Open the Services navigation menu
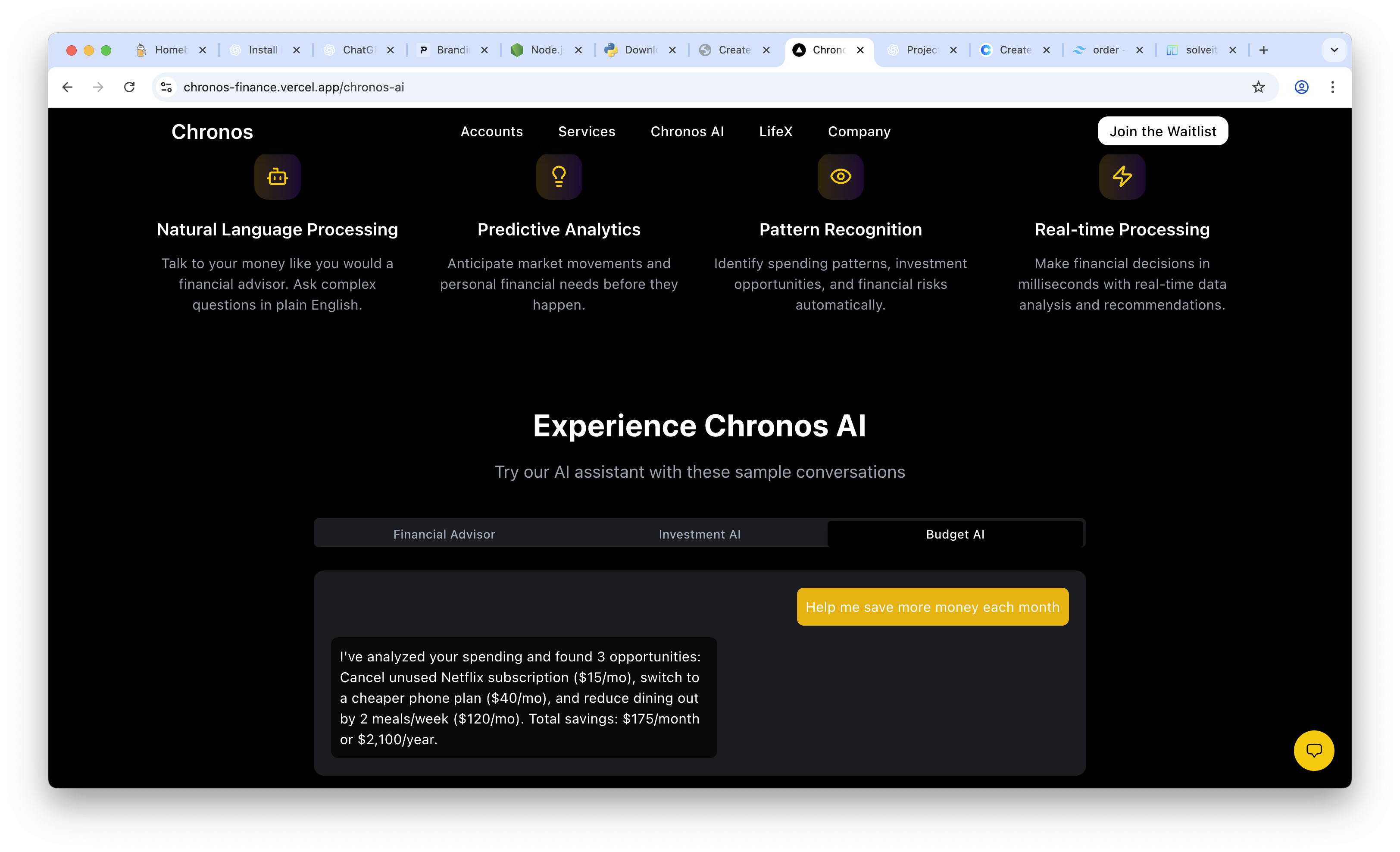The height and width of the screenshot is (852, 1400). (x=586, y=132)
